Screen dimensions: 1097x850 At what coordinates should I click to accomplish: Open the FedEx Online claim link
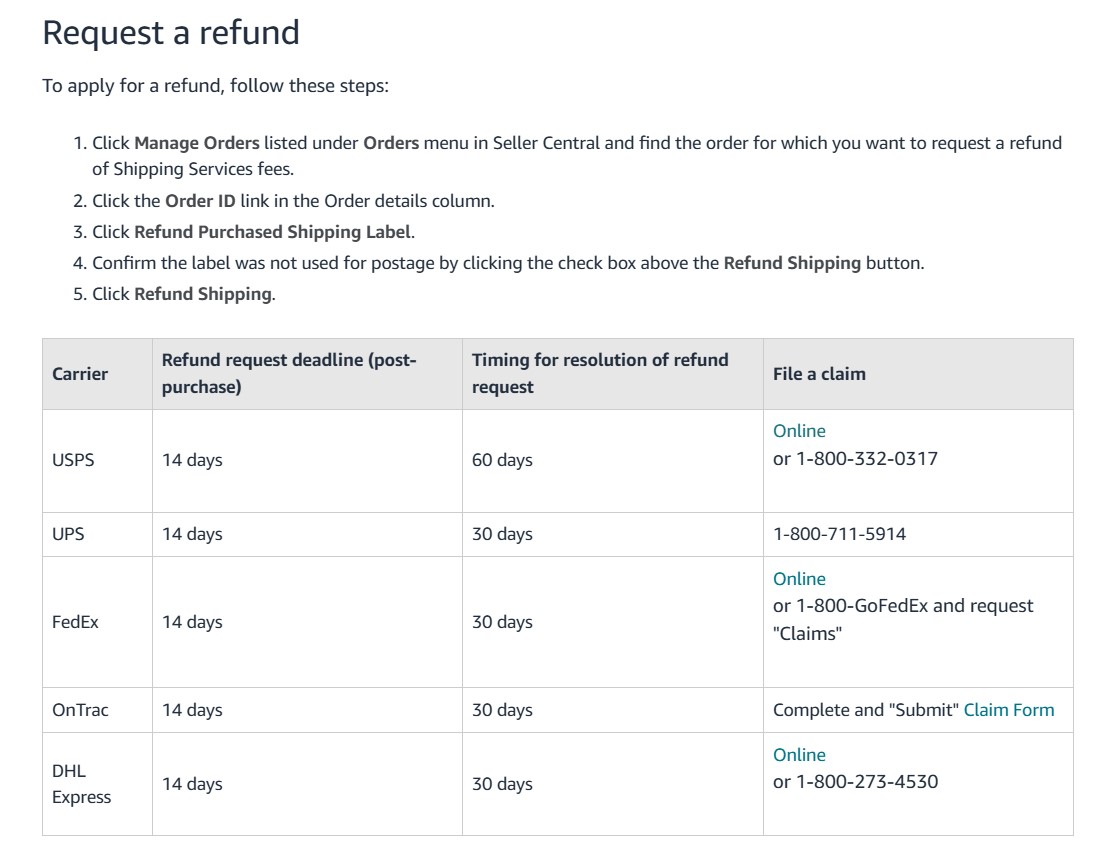[x=799, y=579]
